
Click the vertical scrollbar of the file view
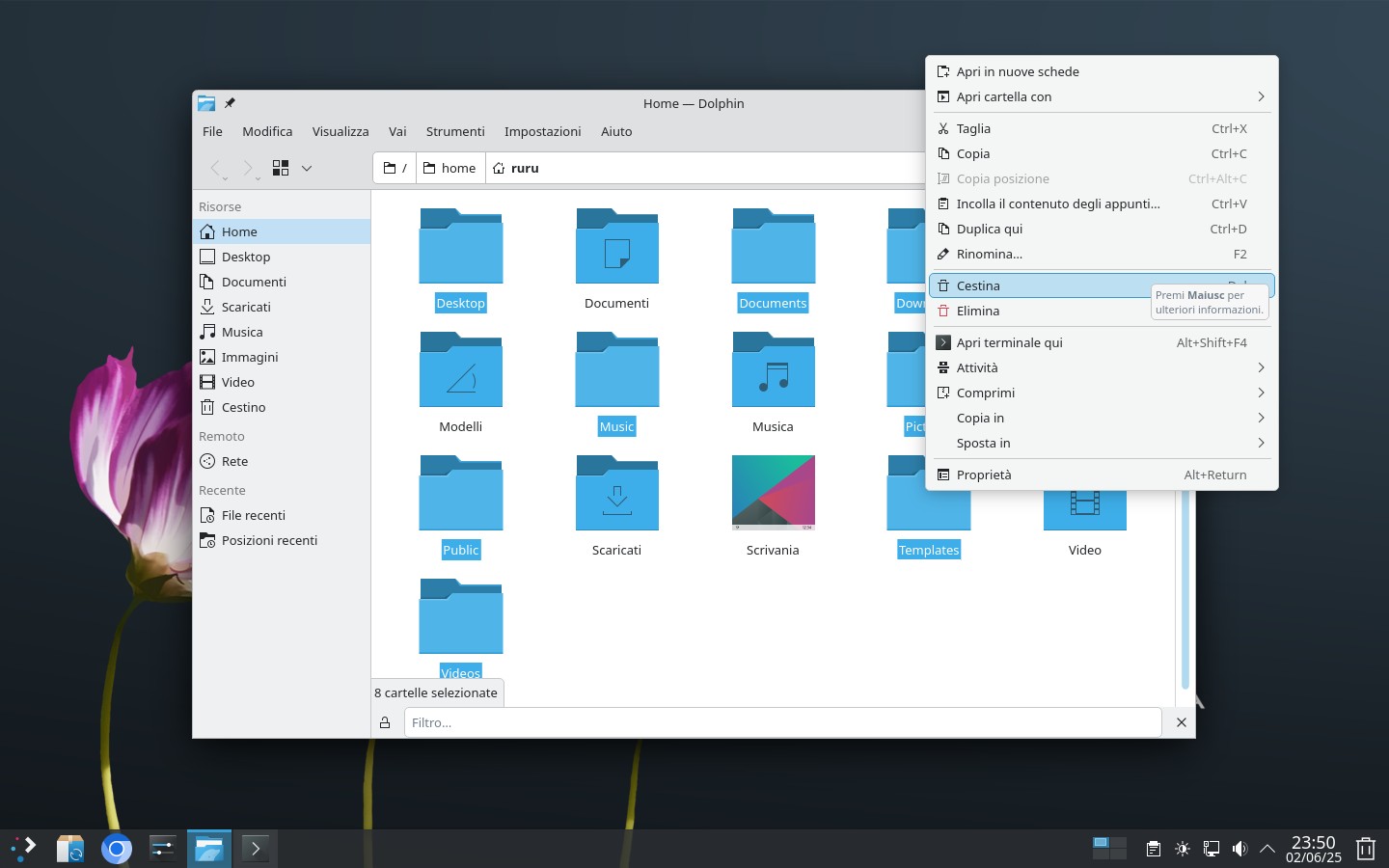tap(1185, 588)
